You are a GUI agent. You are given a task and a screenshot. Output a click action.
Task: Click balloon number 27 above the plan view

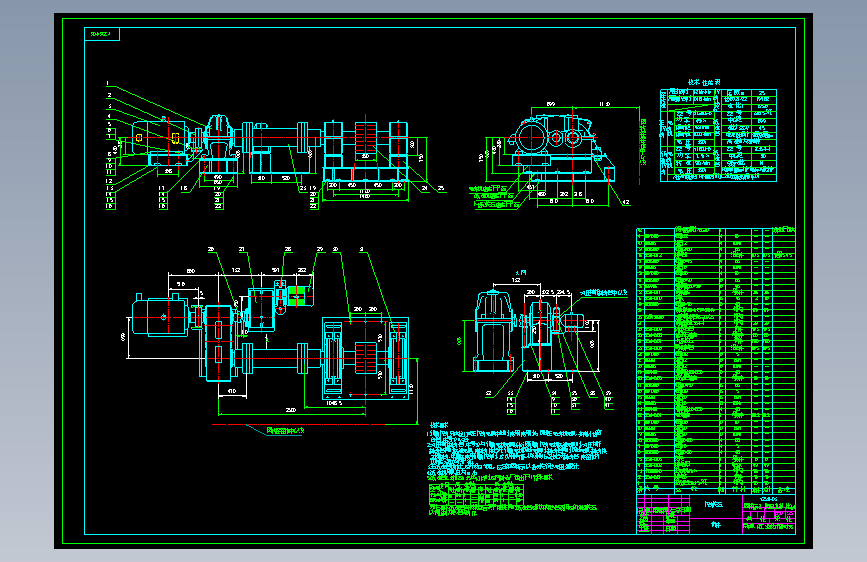tap(242, 249)
